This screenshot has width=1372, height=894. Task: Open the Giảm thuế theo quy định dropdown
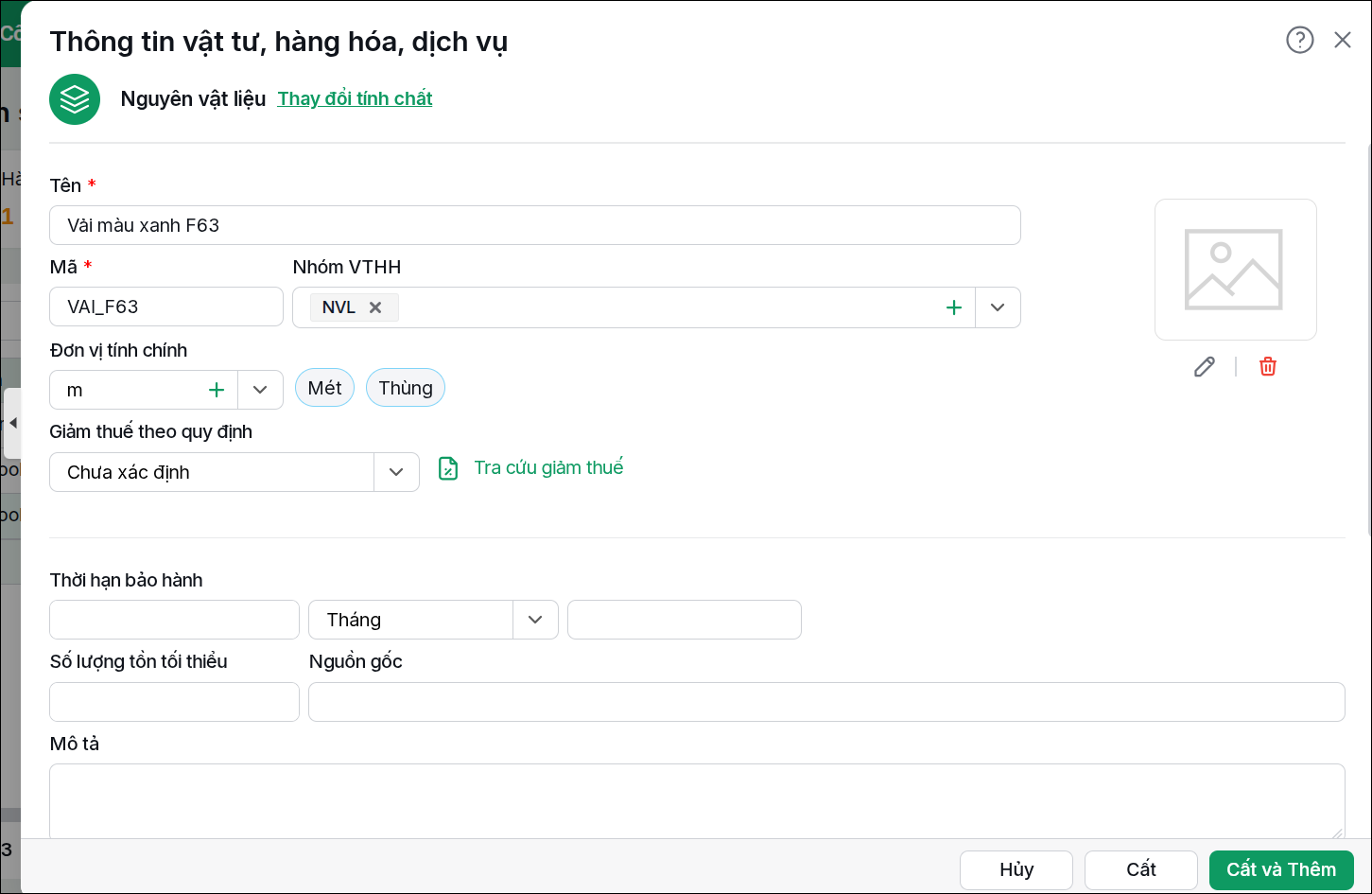tap(396, 472)
